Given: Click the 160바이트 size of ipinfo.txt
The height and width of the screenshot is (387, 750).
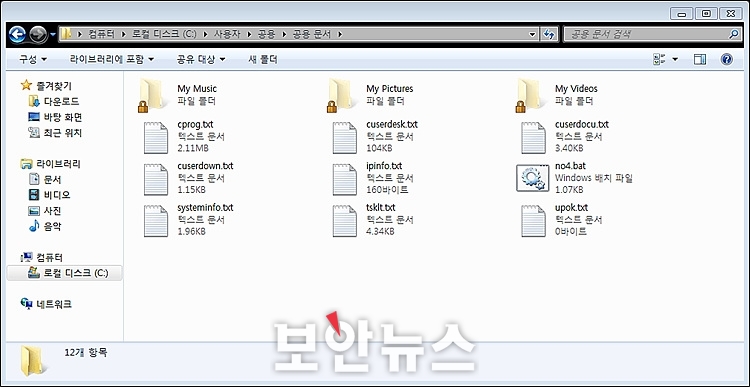Looking at the screenshot, I should tap(387, 190).
